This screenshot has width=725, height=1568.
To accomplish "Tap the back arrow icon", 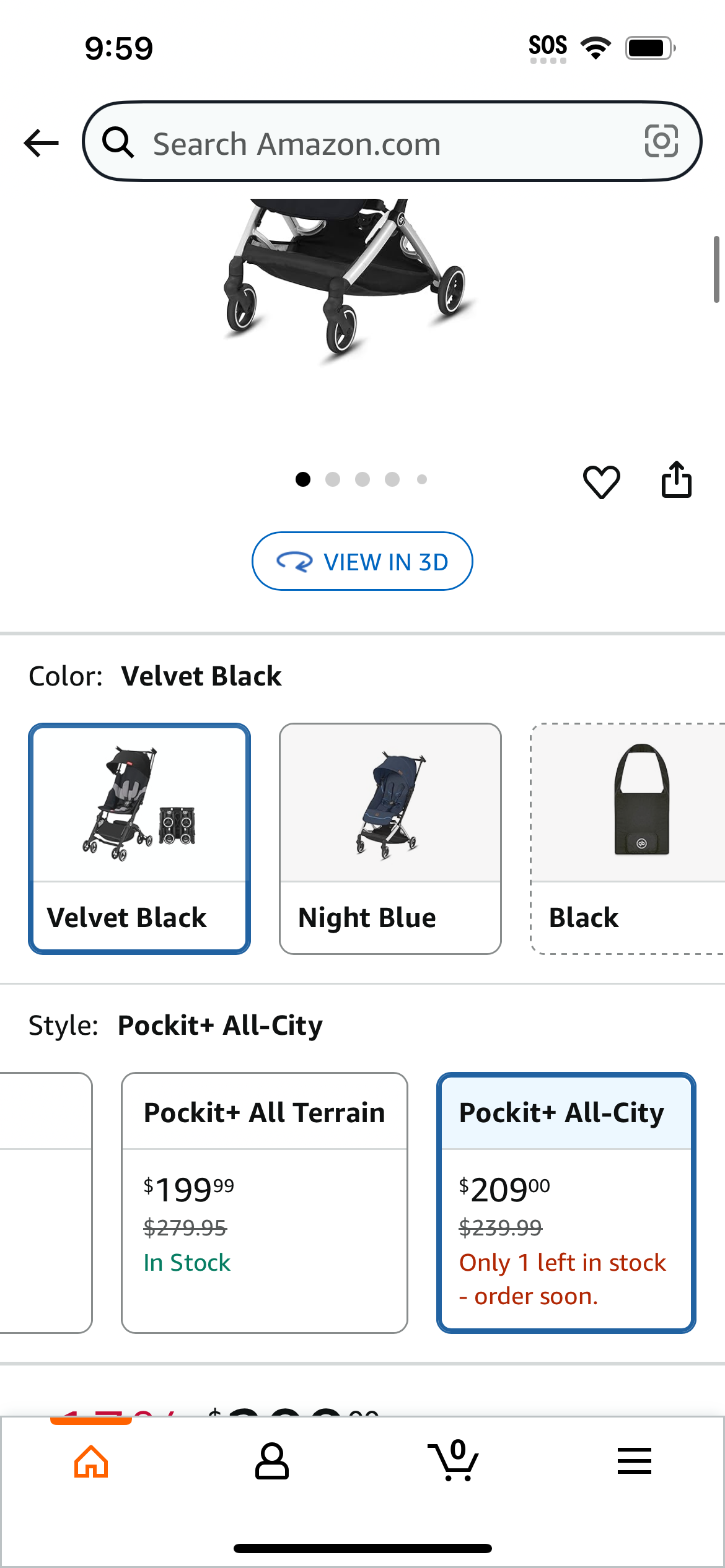I will (x=41, y=143).
